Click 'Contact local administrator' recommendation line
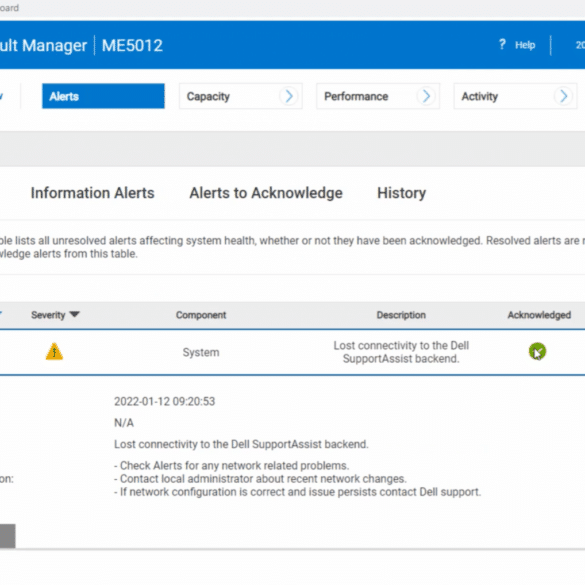This screenshot has height=585, width=585. 260,479
